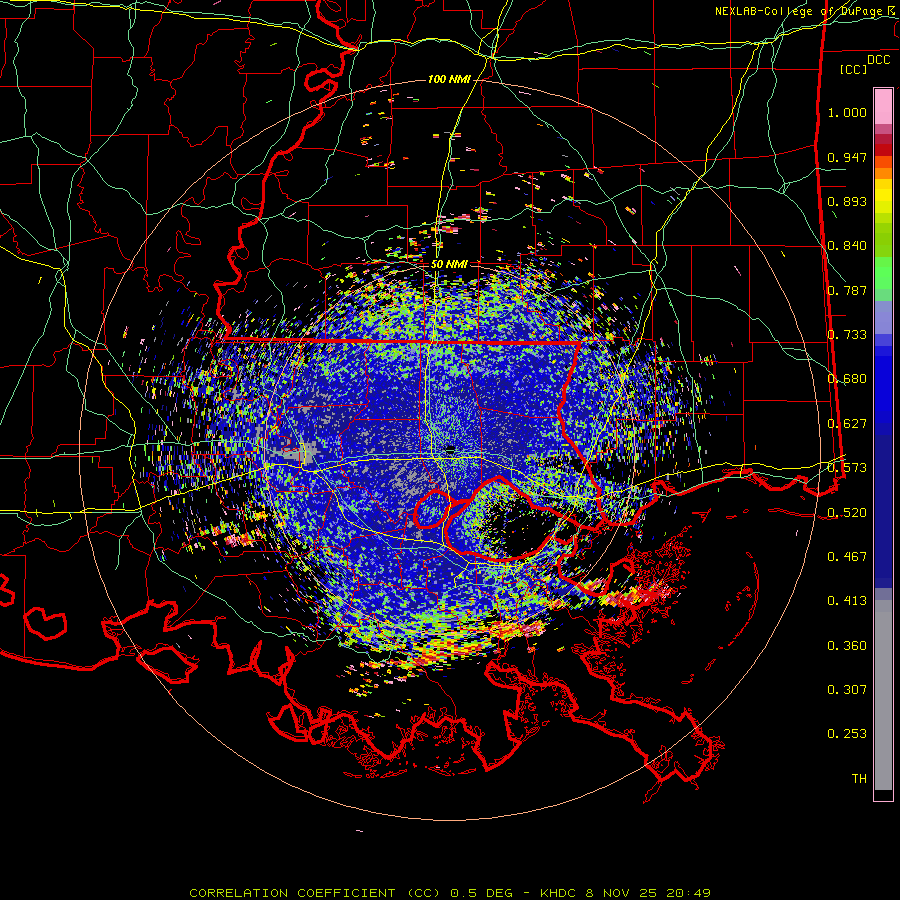Select the 0.893 scale value label

[847, 201]
